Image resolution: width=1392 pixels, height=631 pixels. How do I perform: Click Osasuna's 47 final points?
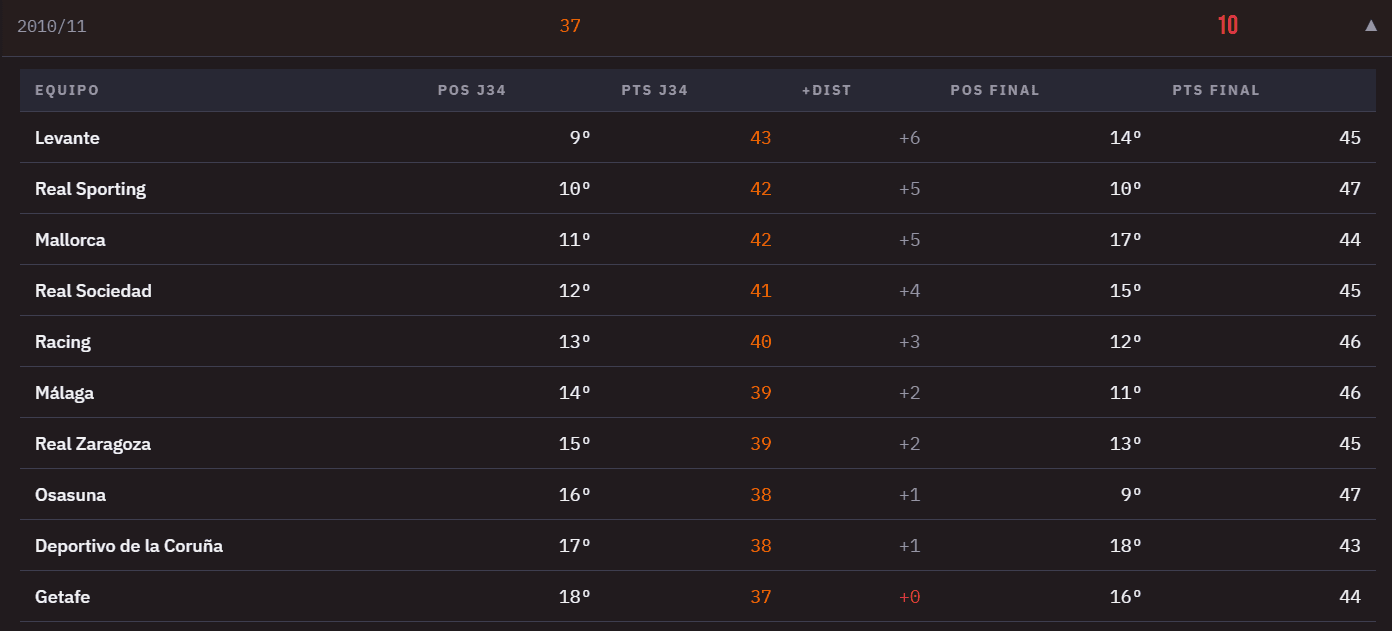click(1350, 495)
